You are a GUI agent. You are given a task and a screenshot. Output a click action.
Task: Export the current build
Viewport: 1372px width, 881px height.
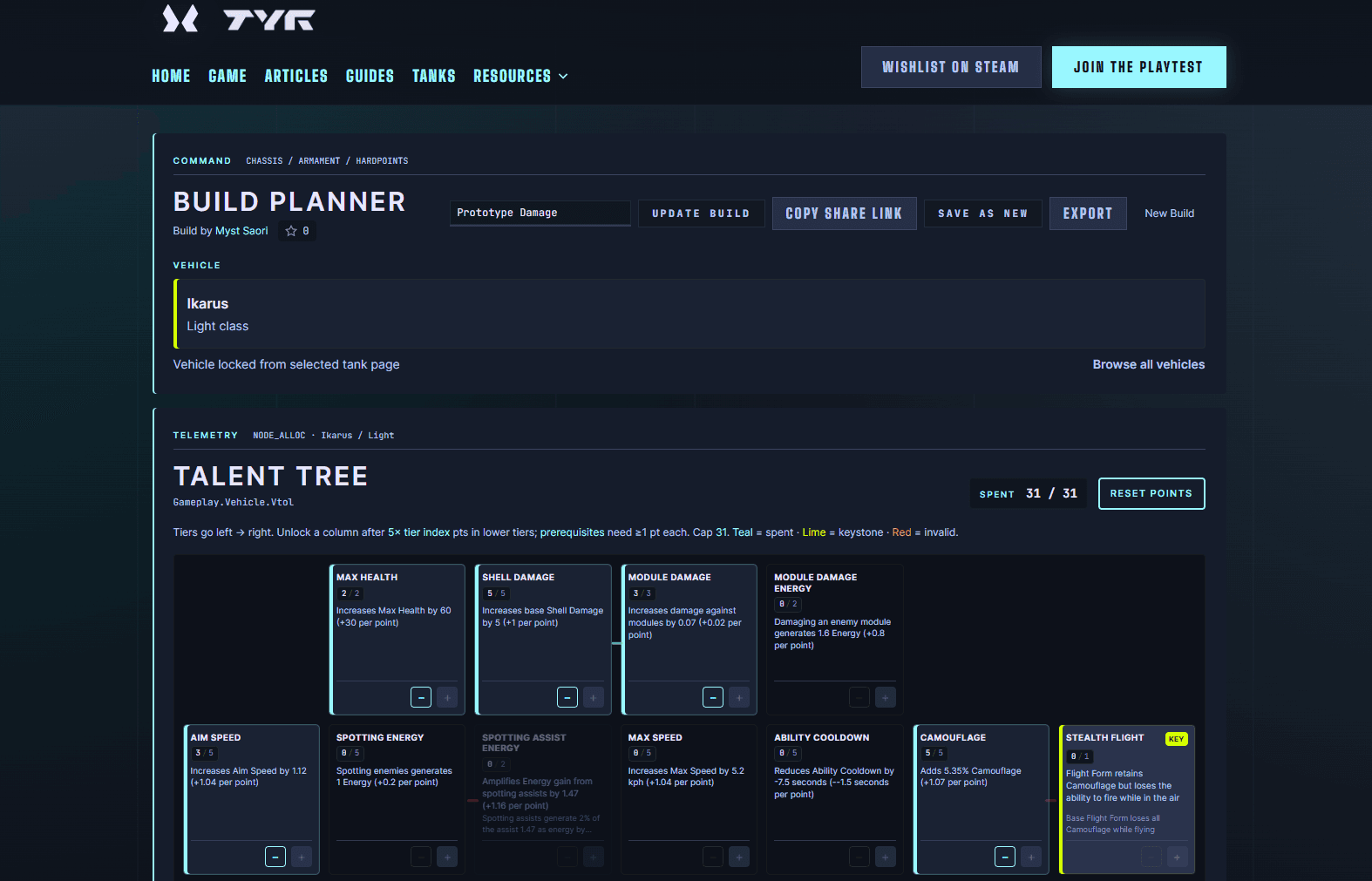(x=1088, y=213)
